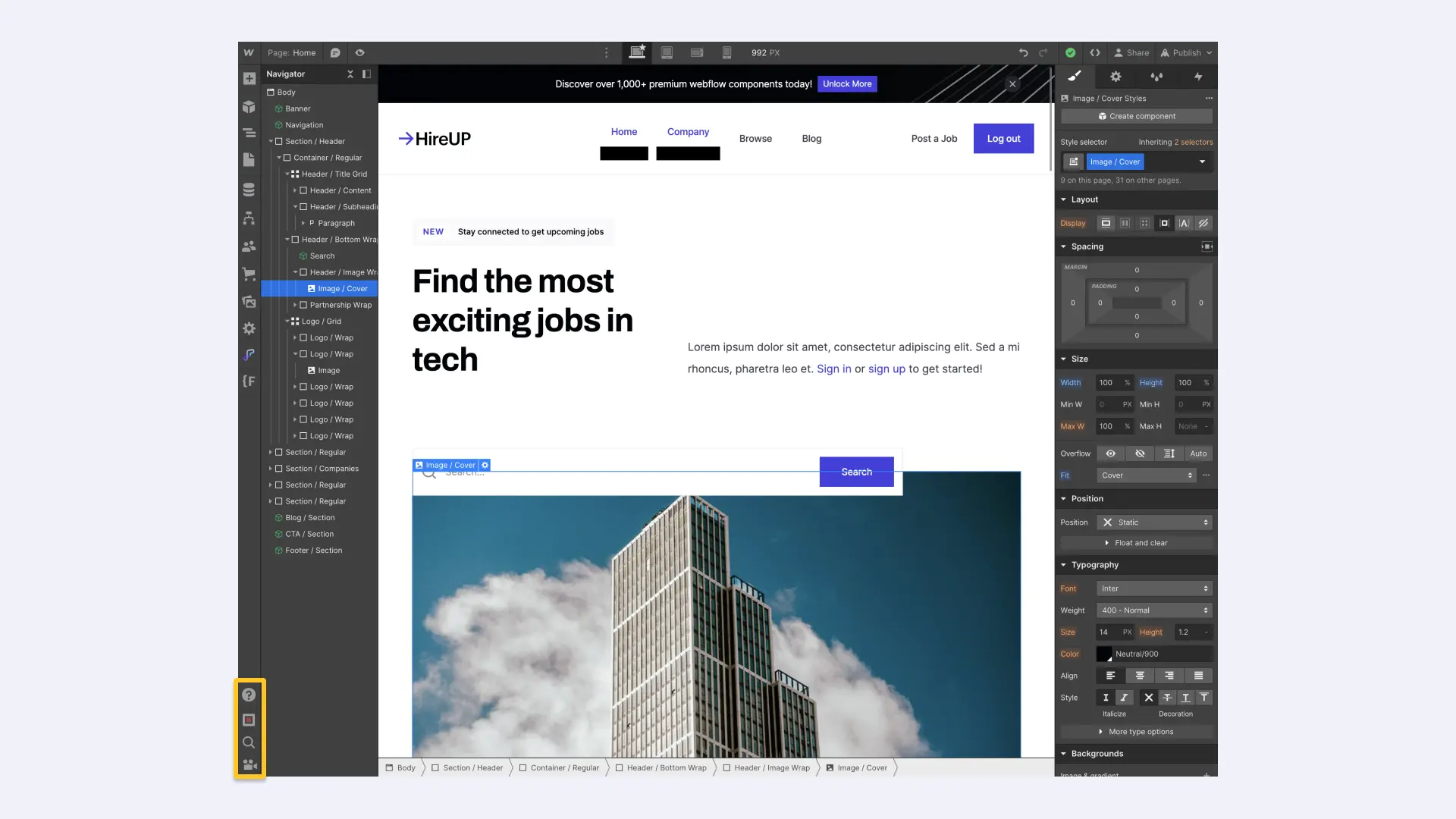
Task: Switch to the Style brush tab
Action: 1075,77
